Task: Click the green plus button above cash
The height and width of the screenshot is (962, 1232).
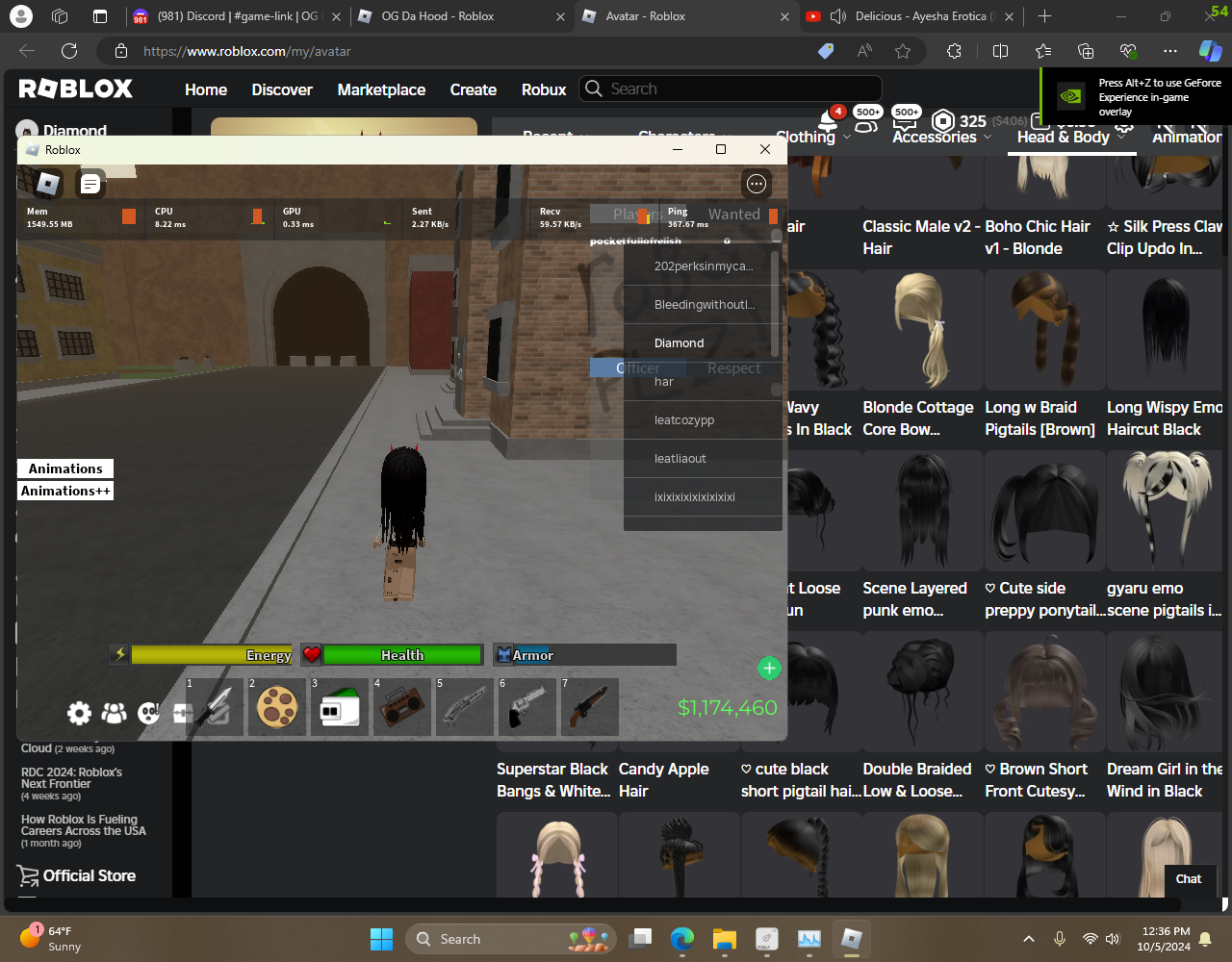Action: [769, 669]
